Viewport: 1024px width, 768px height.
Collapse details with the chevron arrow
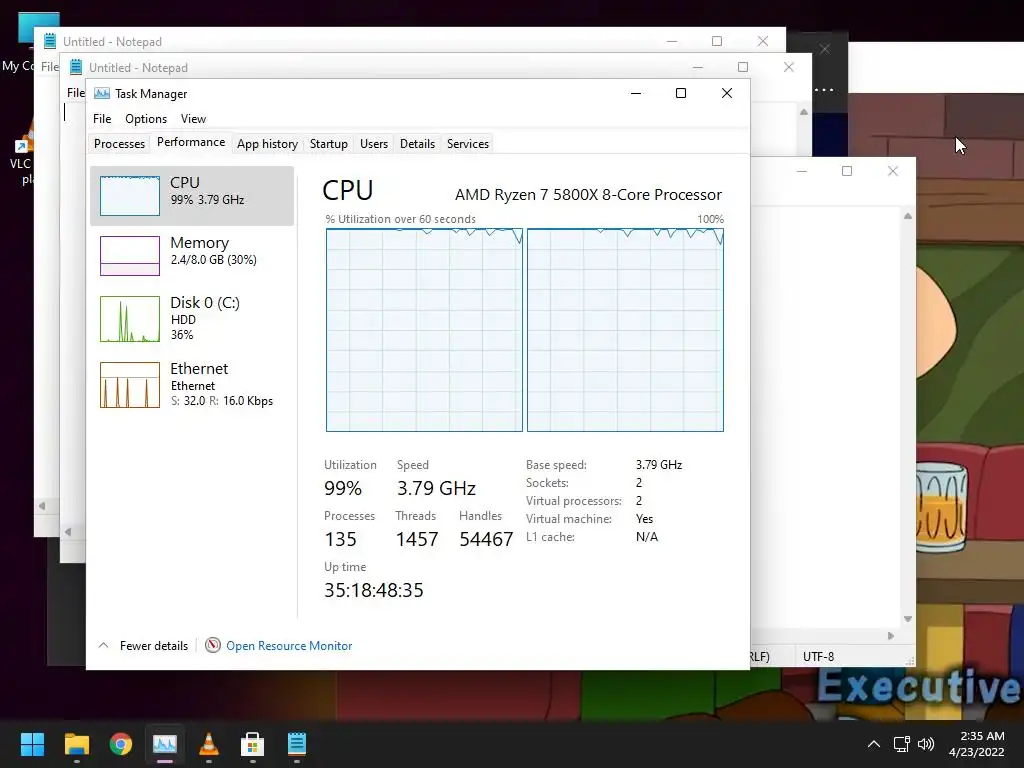point(103,645)
